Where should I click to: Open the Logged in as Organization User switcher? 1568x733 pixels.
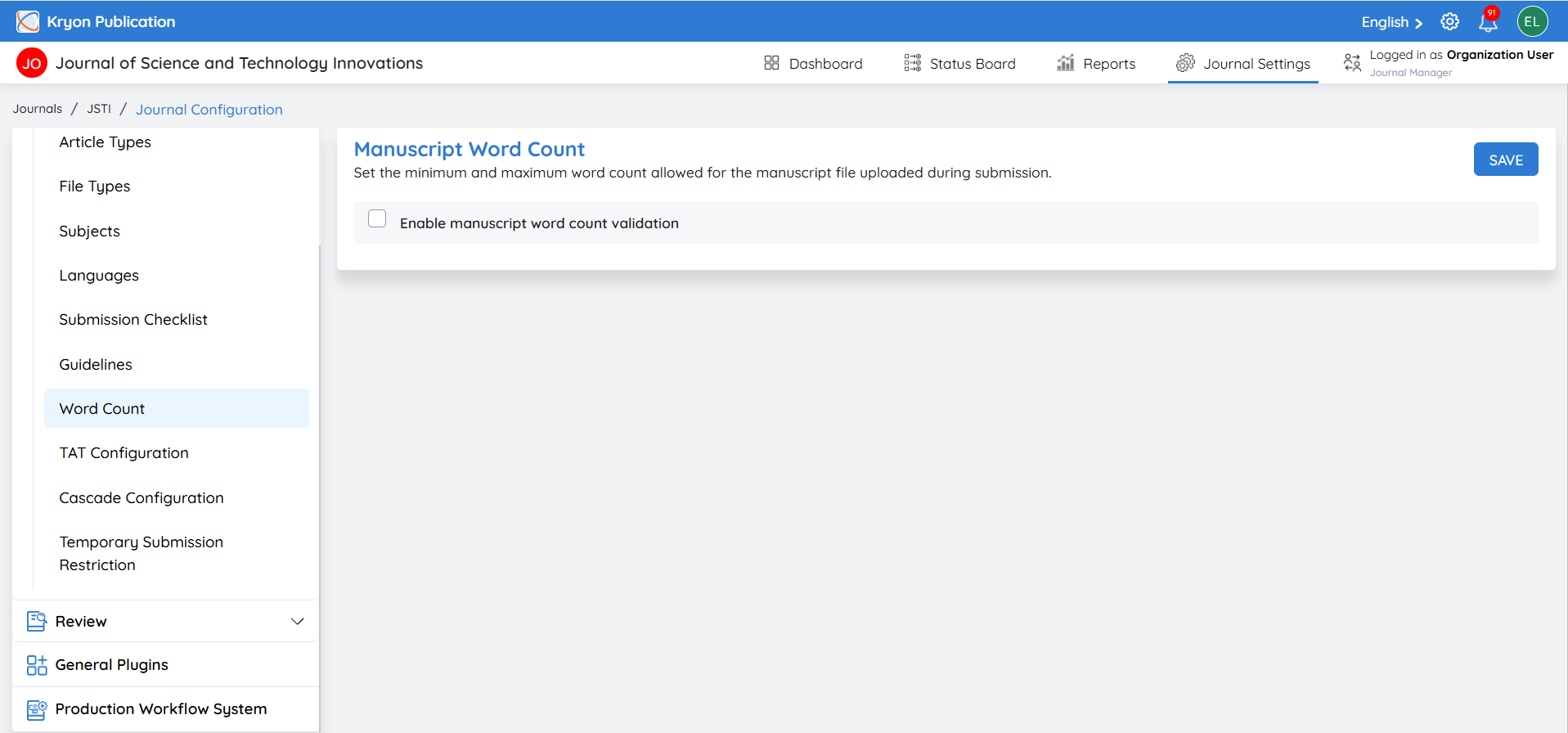(1449, 63)
